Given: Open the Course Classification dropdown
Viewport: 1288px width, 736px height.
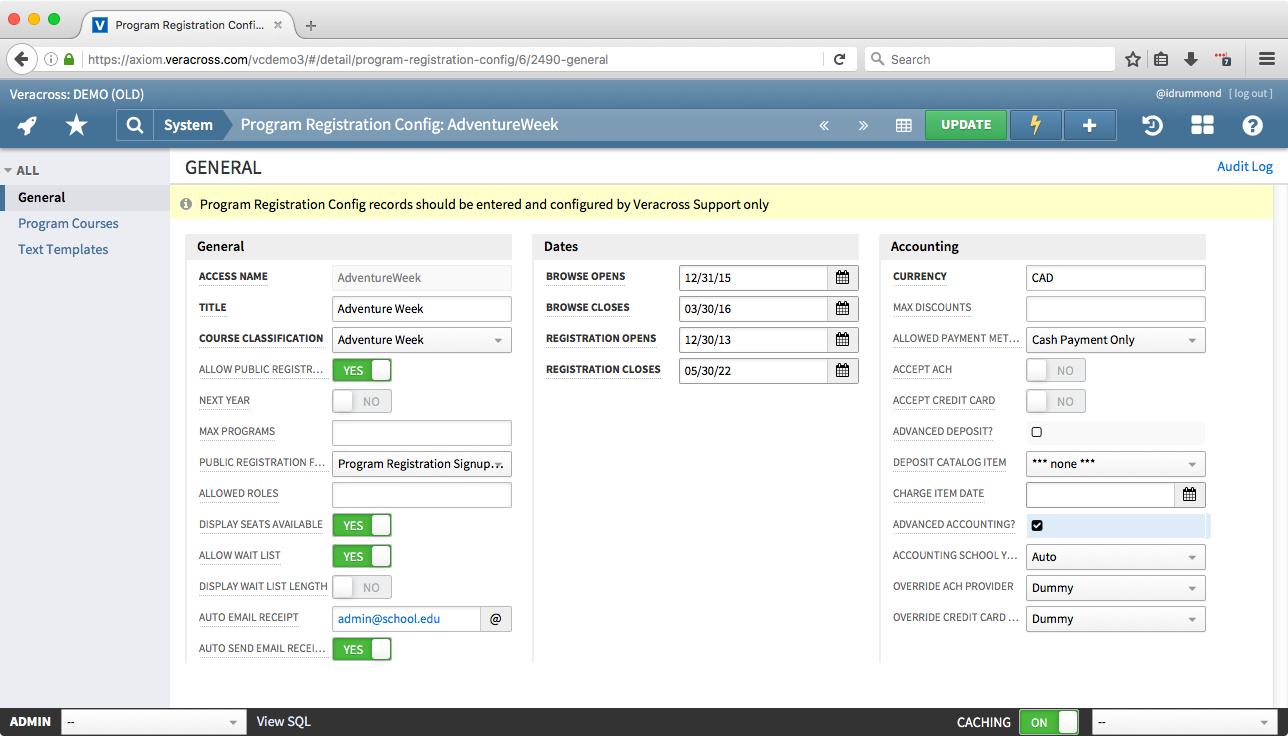Looking at the screenshot, I should (421, 340).
